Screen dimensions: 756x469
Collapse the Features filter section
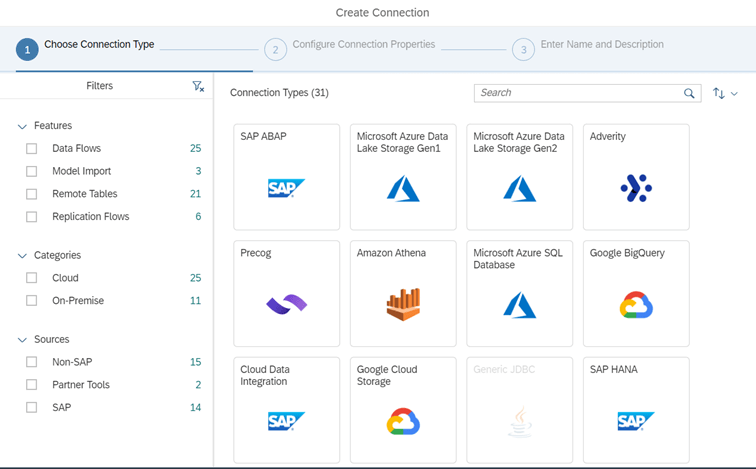pos(22,126)
